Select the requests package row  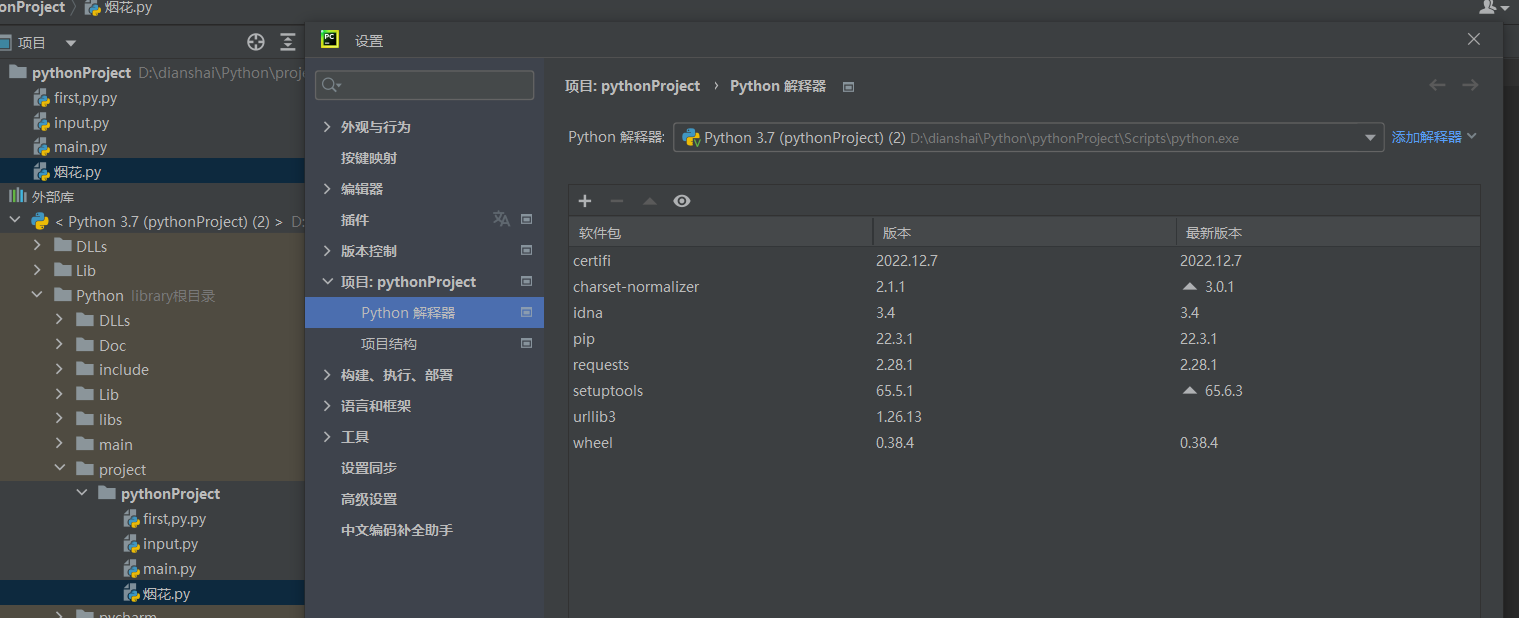(x=1024, y=364)
